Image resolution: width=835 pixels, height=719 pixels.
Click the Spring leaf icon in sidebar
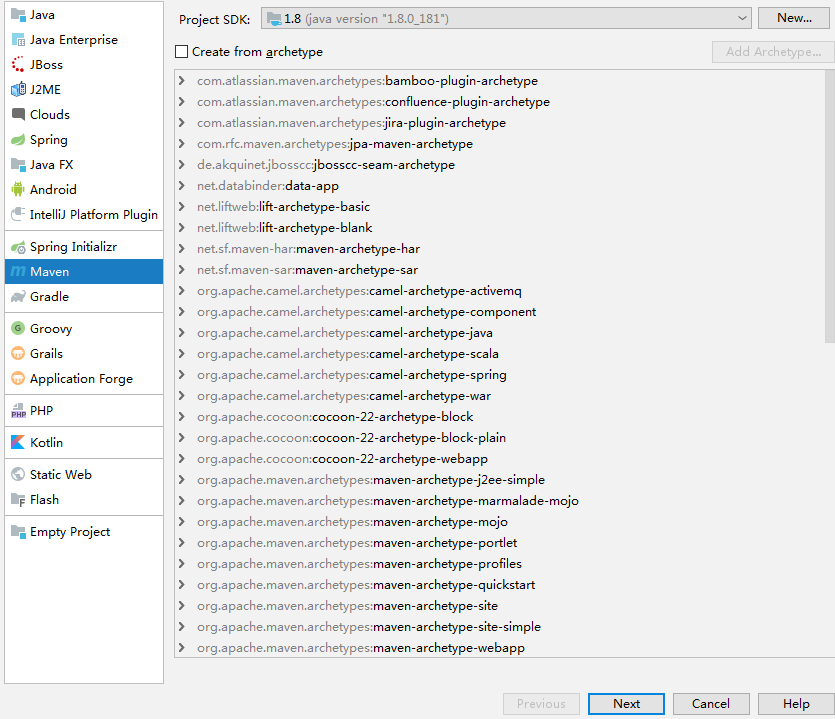click(x=18, y=140)
